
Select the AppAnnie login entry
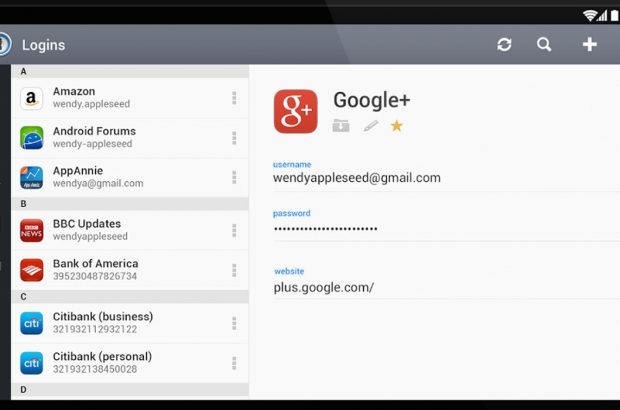(130, 178)
